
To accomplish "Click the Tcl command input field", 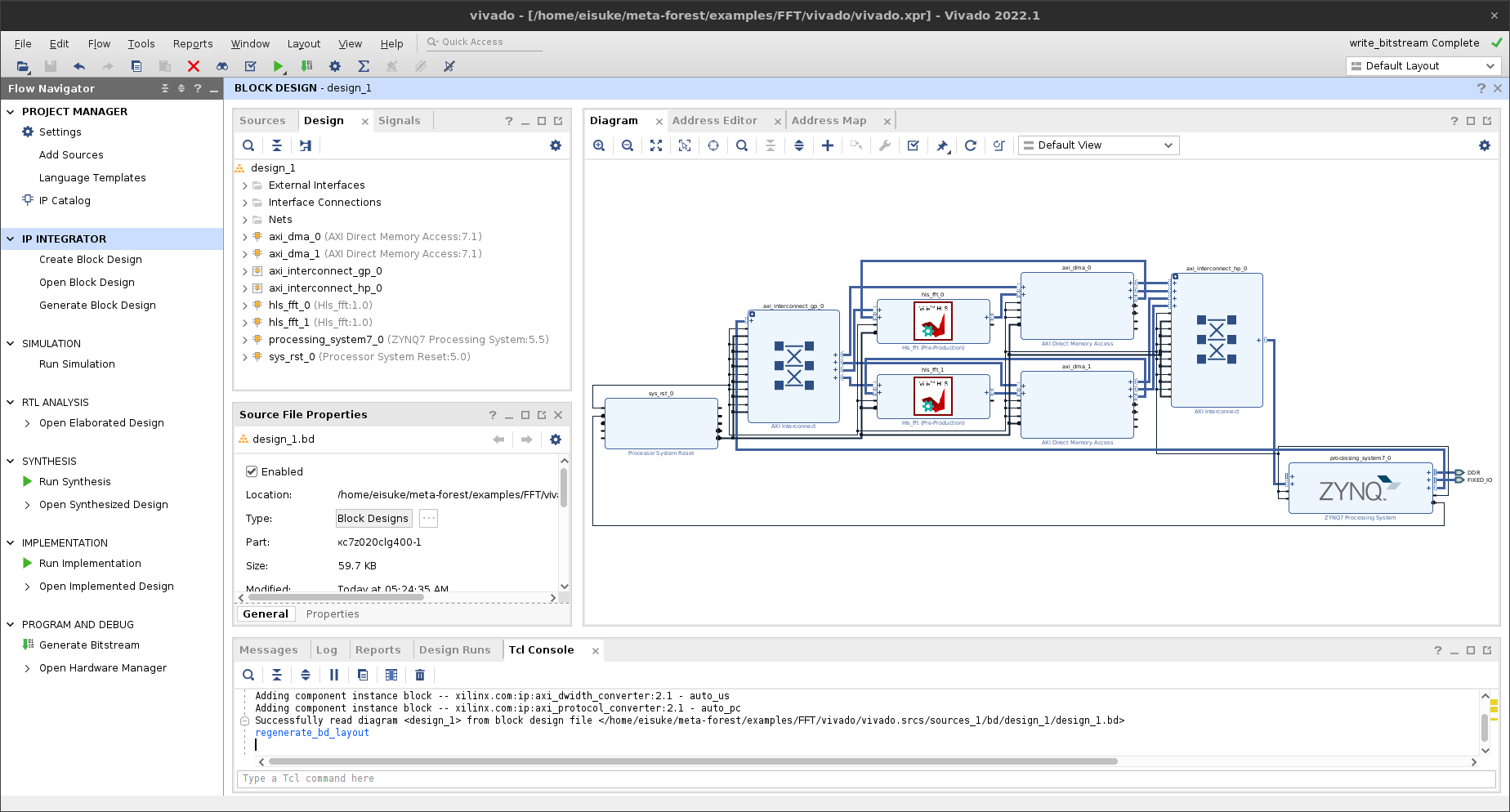I will [x=866, y=779].
